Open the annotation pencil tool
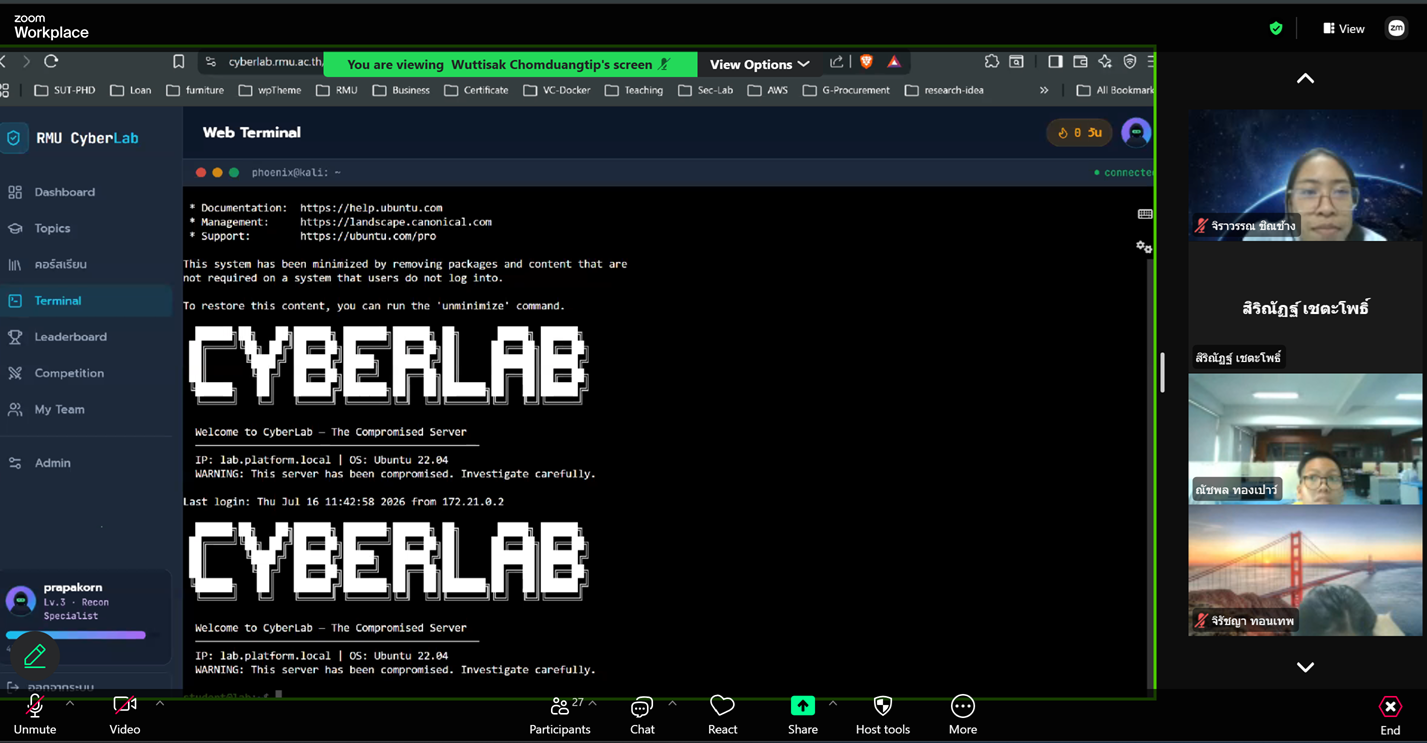This screenshot has width=1427, height=743. (x=35, y=656)
